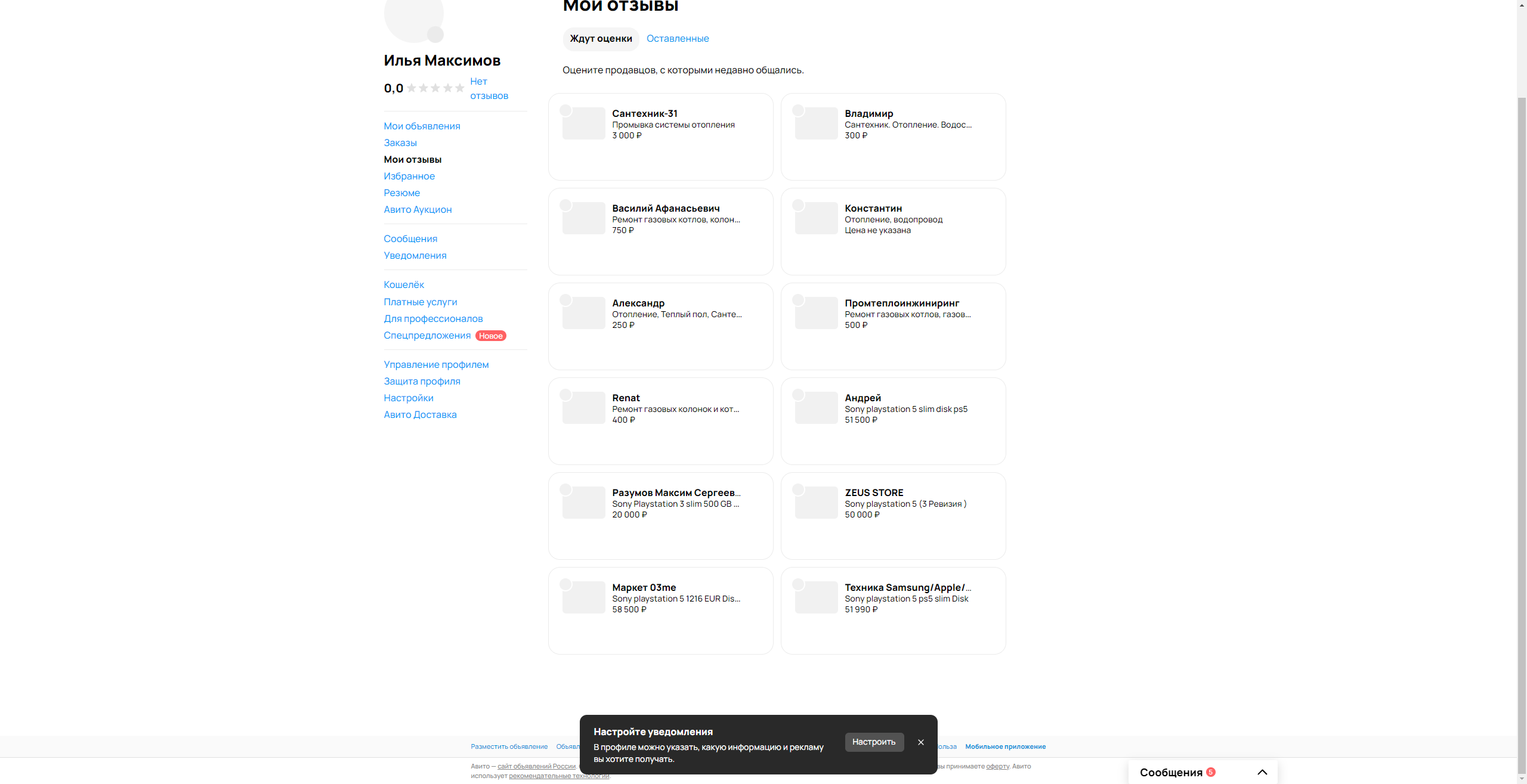Open Андрей's Sony playstation listing thumbnail

click(x=817, y=408)
